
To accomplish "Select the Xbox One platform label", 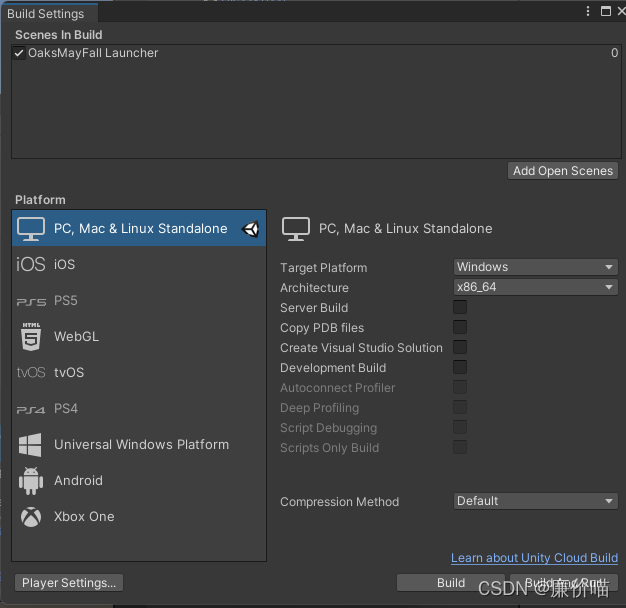I will pyautogui.click(x=84, y=517).
